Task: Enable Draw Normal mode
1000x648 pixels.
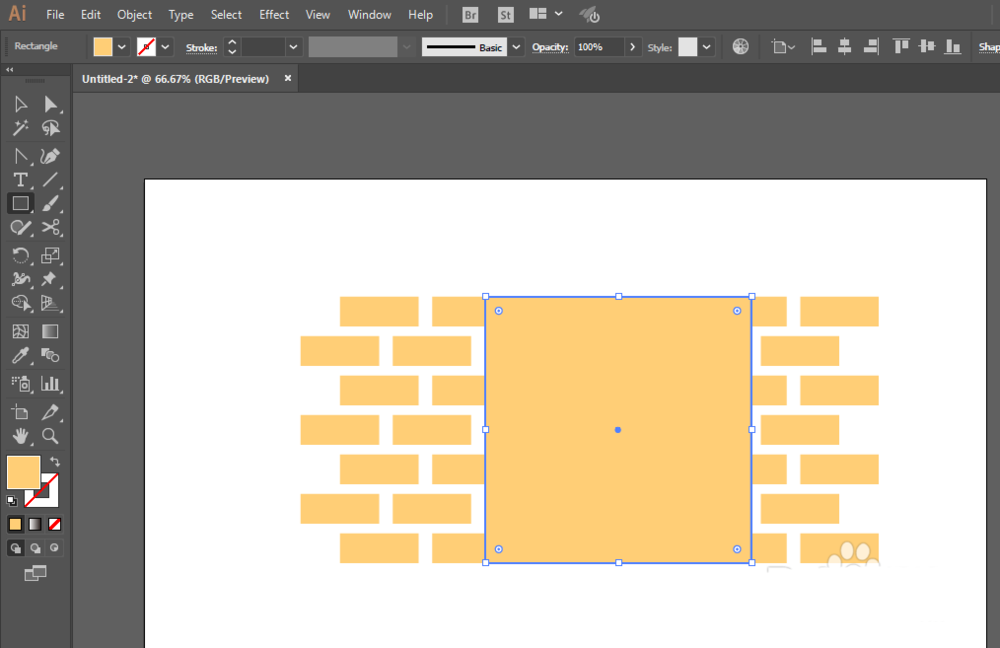Action: click(x=15, y=548)
